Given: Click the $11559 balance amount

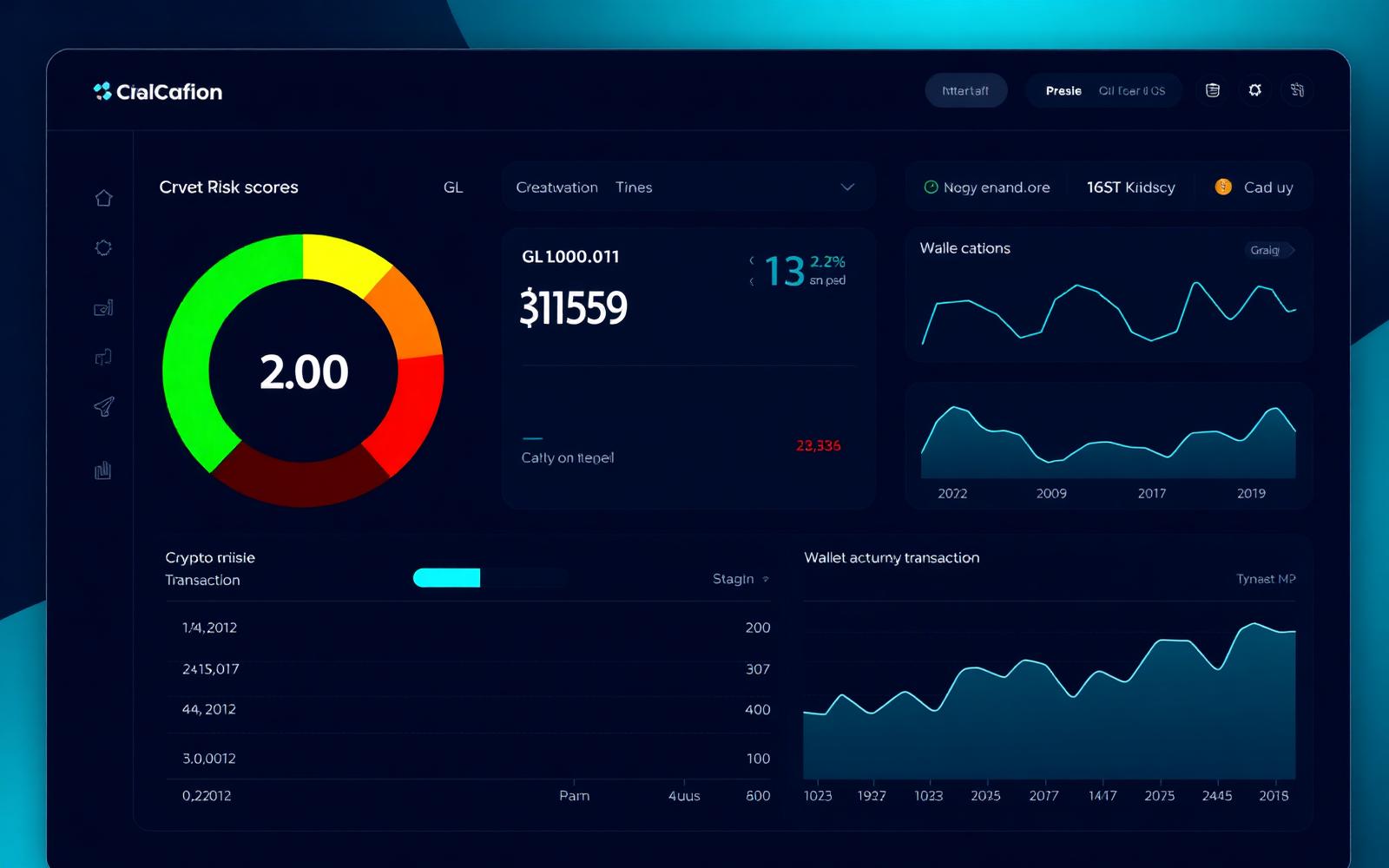Looking at the screenshot, I should click(573, 308).
